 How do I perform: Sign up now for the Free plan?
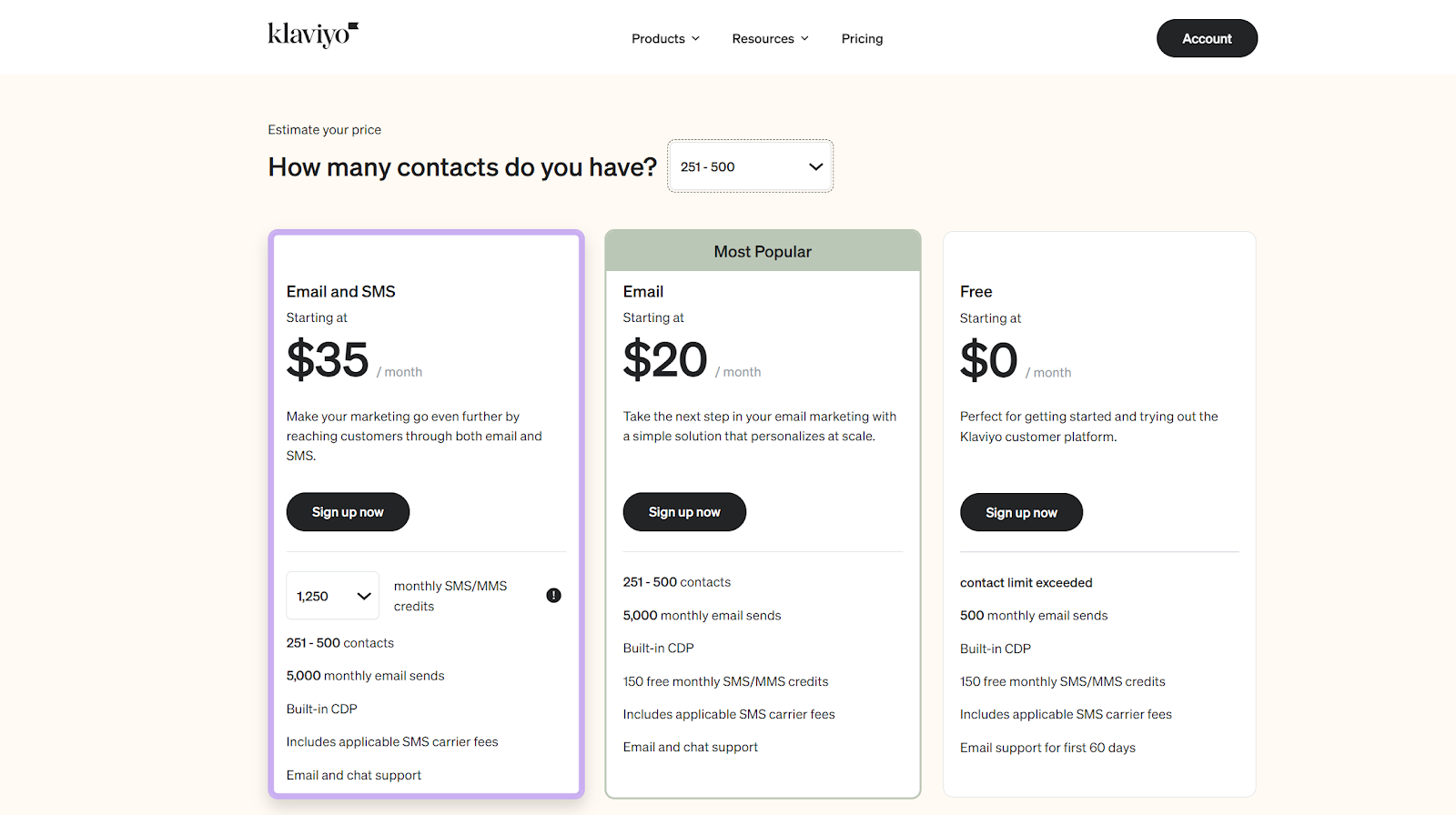(x=1021, y=513)
